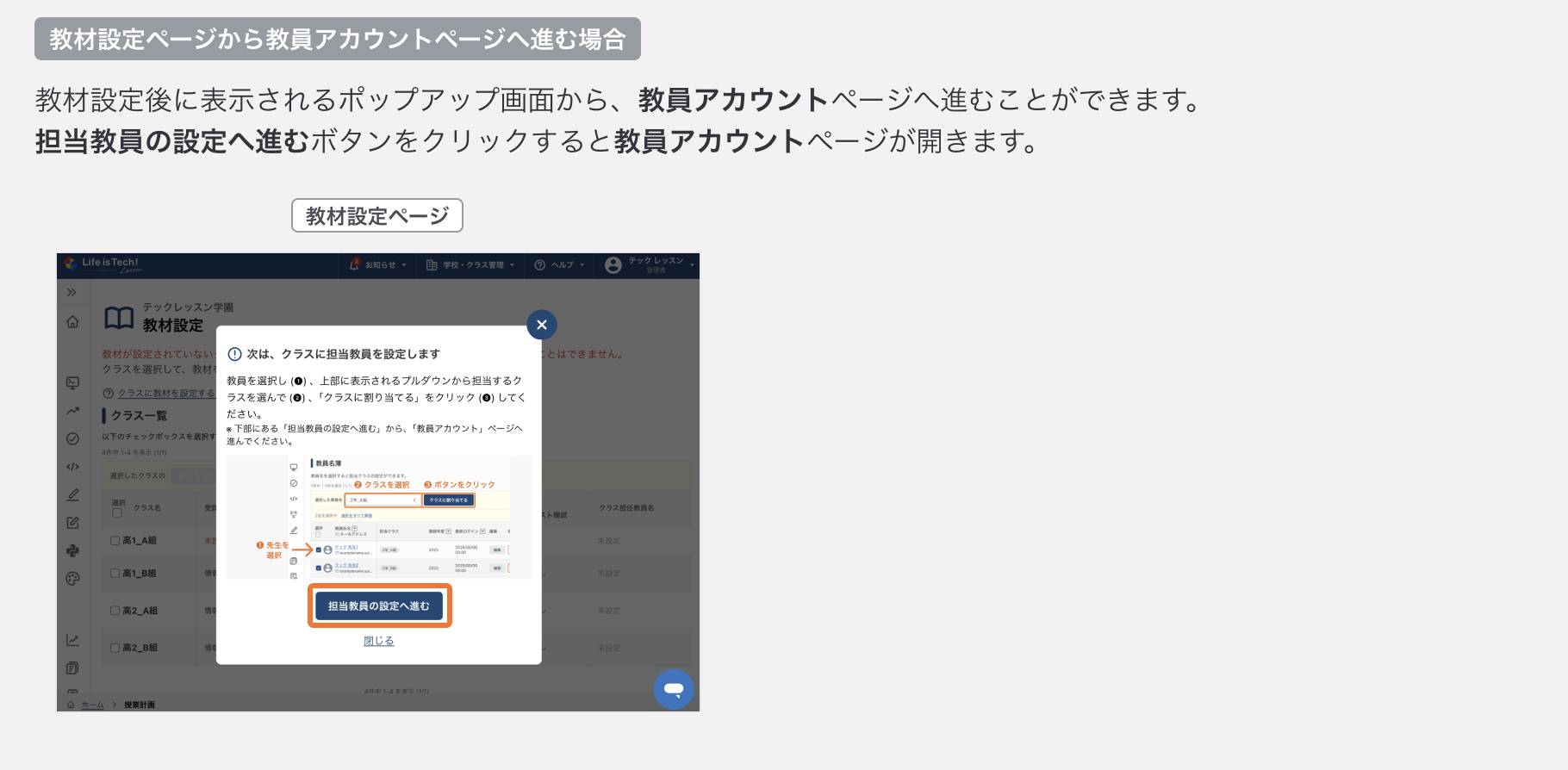1568x770 pixels.
Task: Click the book icon beside 教材設定
Action: tap(119, 318)
